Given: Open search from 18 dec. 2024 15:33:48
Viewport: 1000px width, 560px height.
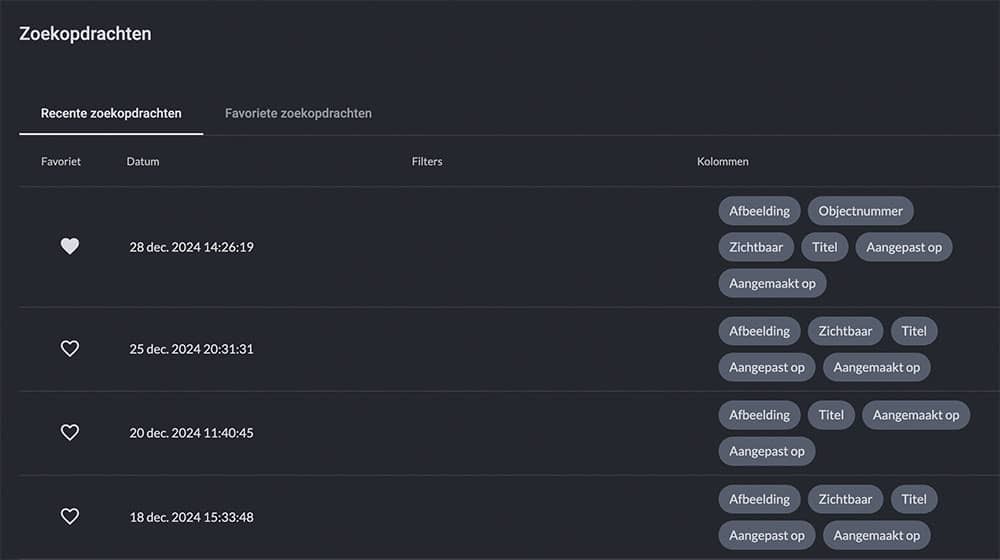Looking at the screenshot, I should coord(191,517).
